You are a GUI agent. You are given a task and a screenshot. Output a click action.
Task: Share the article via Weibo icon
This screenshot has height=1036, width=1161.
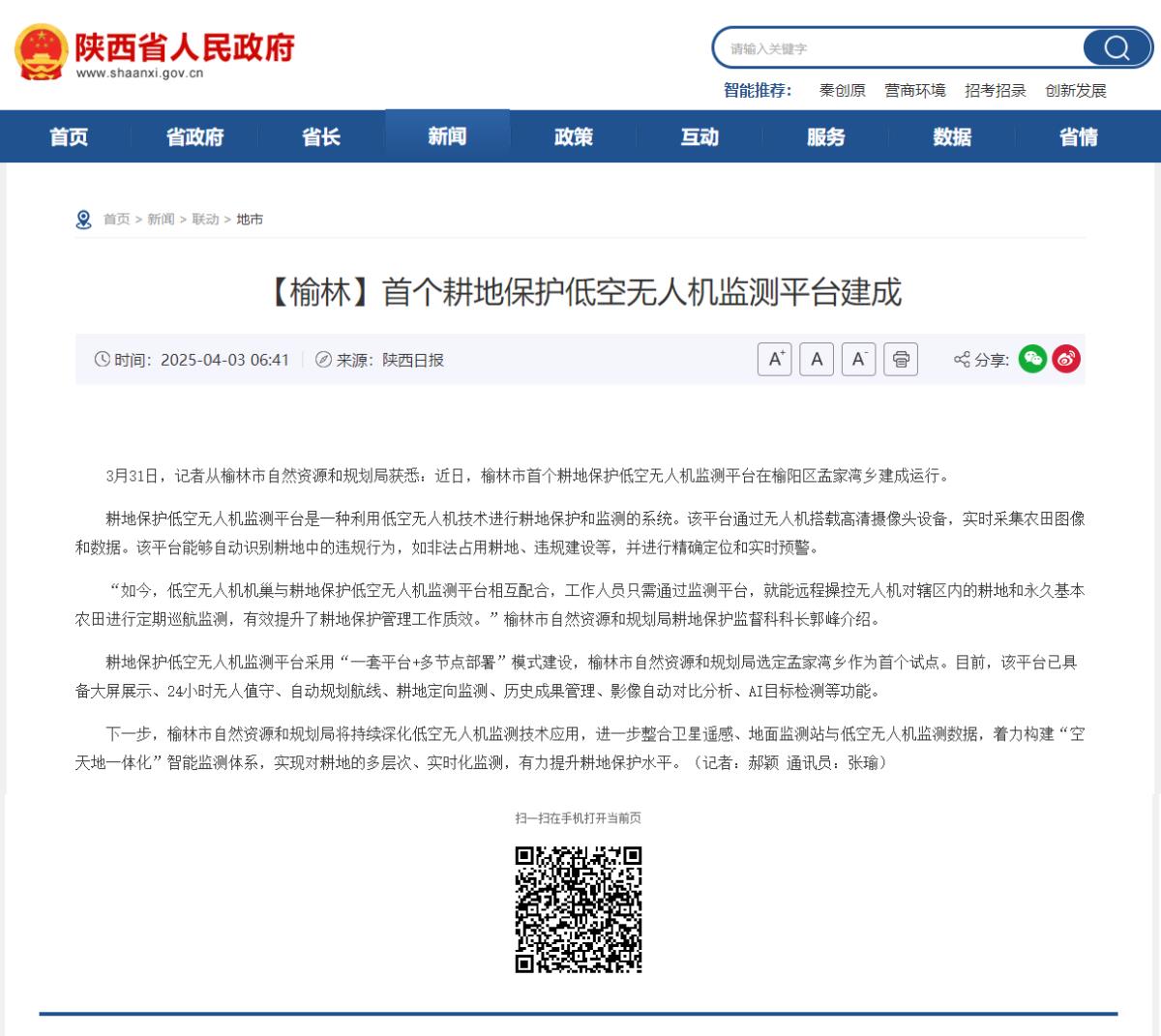coord(1062,359)
